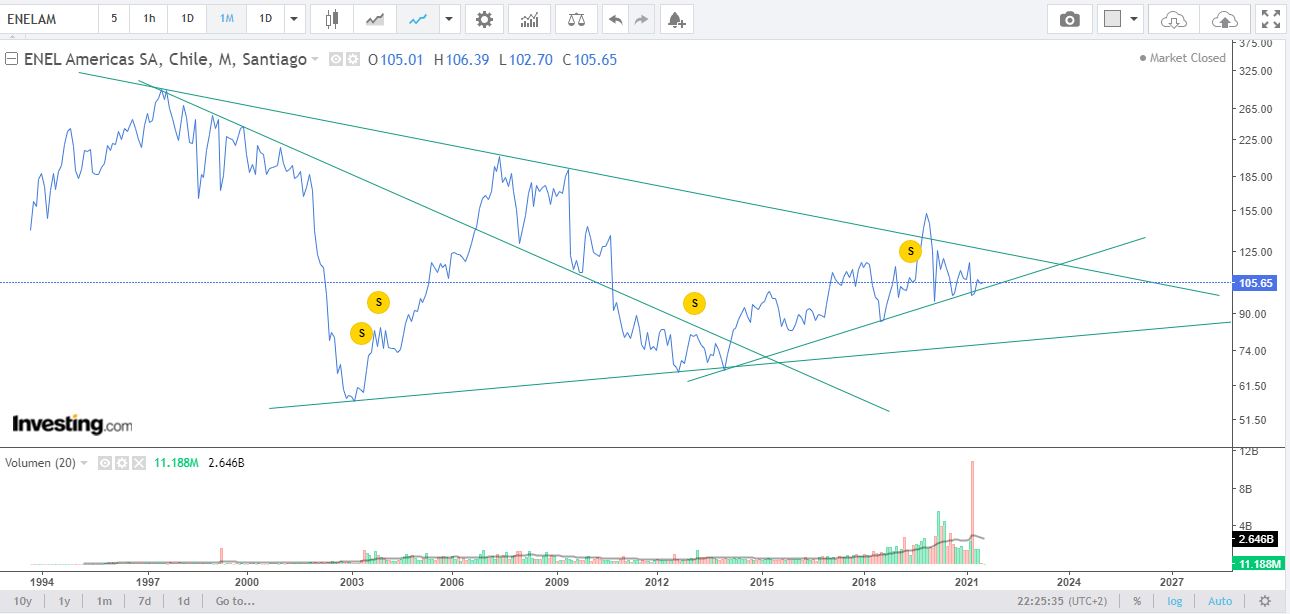Remove the Volumen indicator
This screenshot has height=614, width=1290.
point(139,463)
